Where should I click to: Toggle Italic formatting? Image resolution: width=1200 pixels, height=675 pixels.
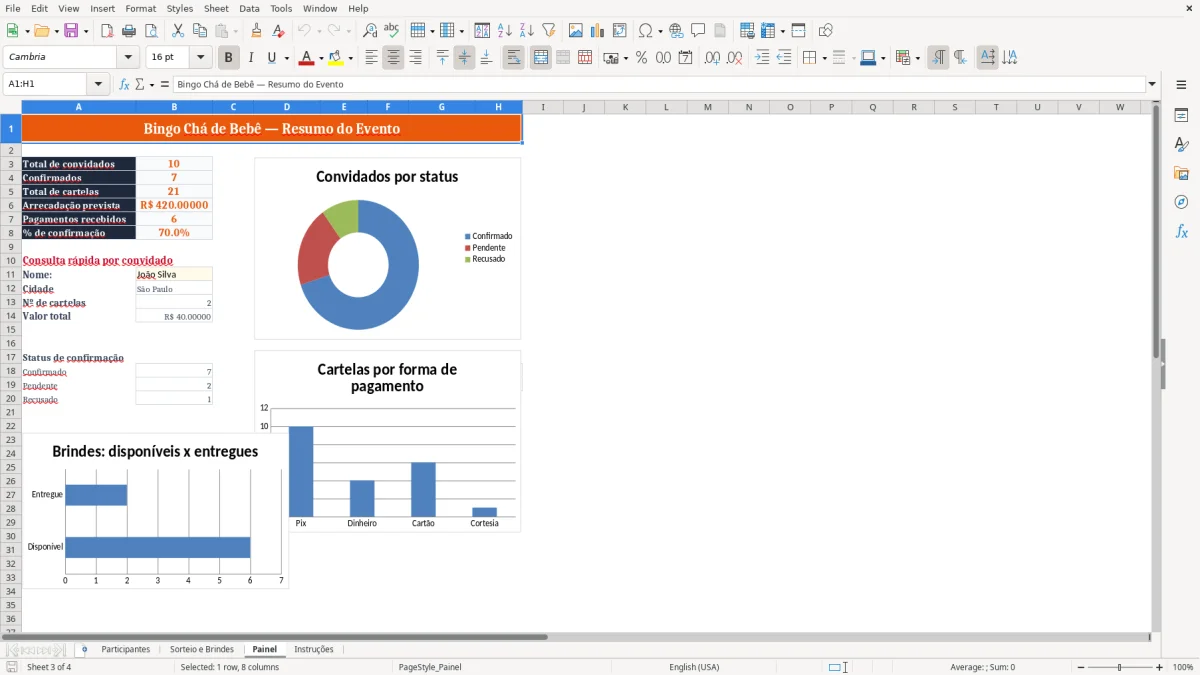pos(251,58)
